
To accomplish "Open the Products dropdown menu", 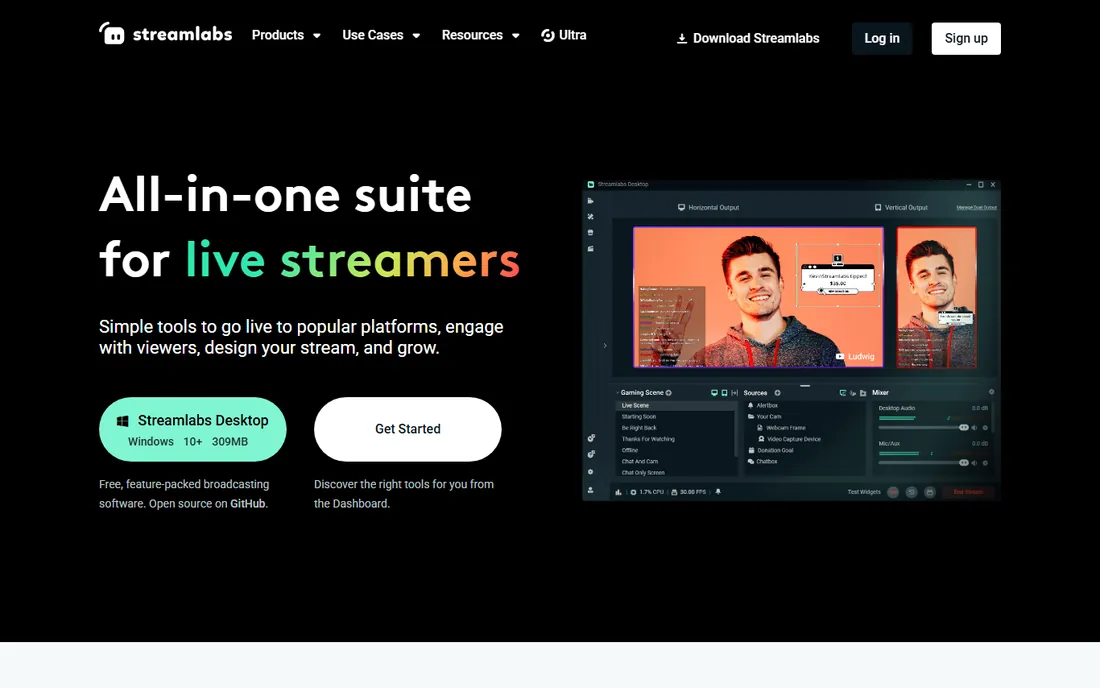I will [x=286, y=35].
